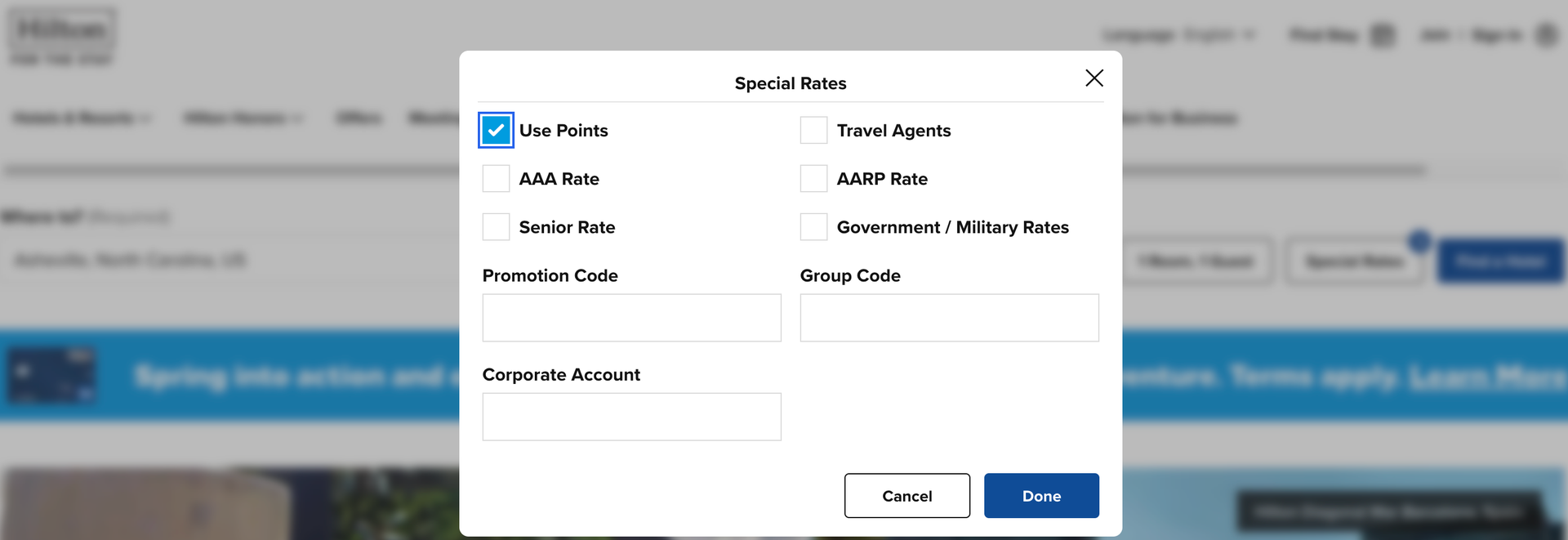The height and width of the screenshot is (540, 1568).
Task: Click Sign In in the header
Action: point(1496,35)
